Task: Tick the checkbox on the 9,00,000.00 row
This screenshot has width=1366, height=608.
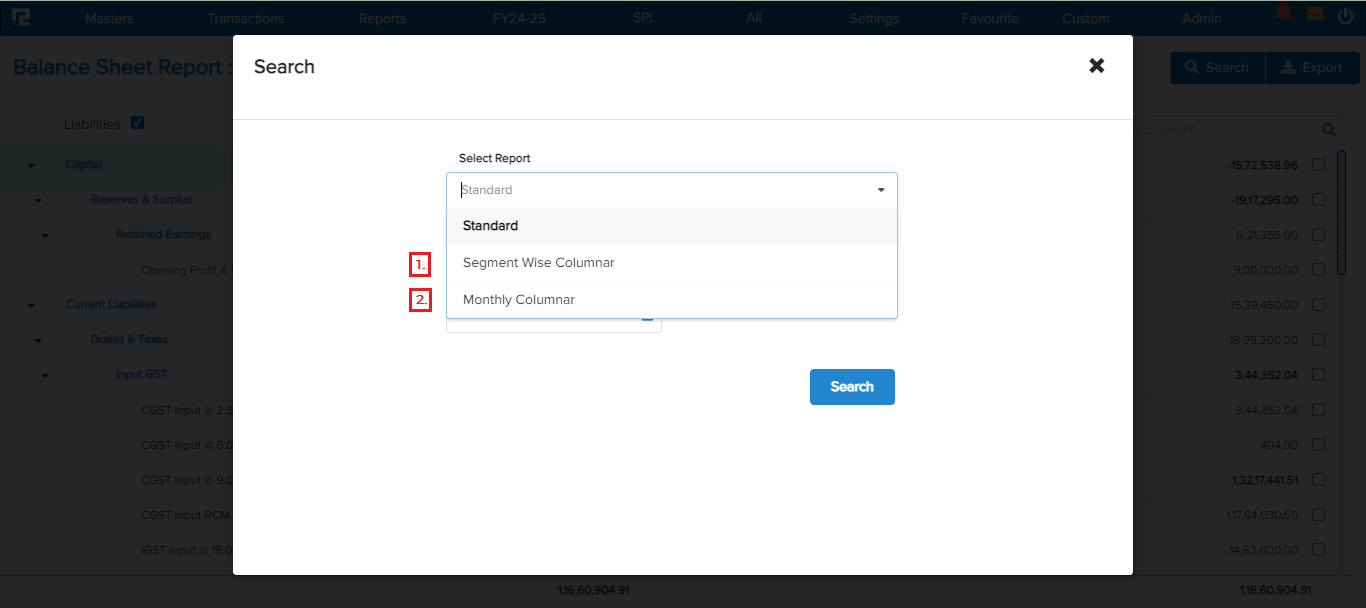Action: 1318,270
